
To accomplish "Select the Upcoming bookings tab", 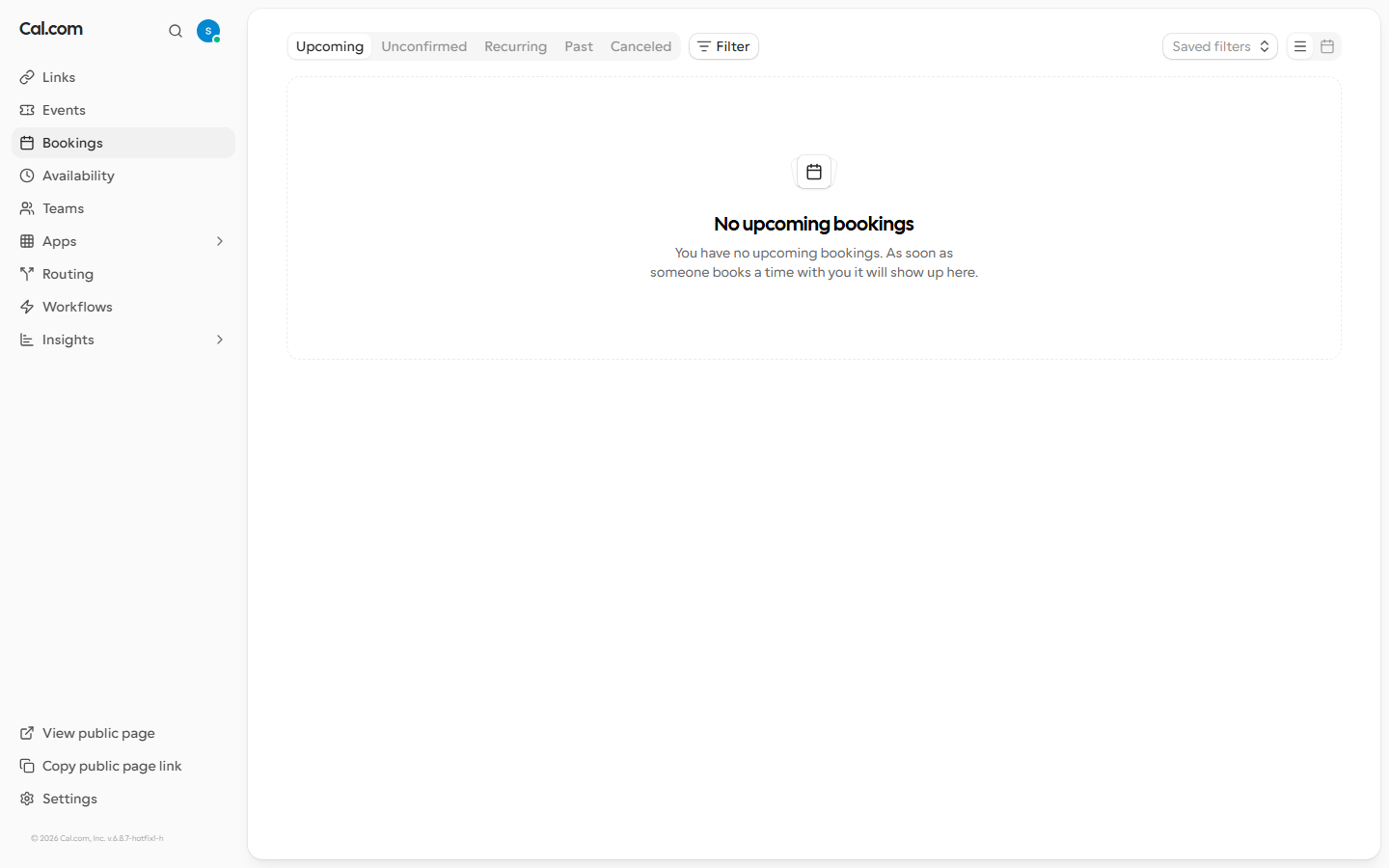I will tap(330, 46).
